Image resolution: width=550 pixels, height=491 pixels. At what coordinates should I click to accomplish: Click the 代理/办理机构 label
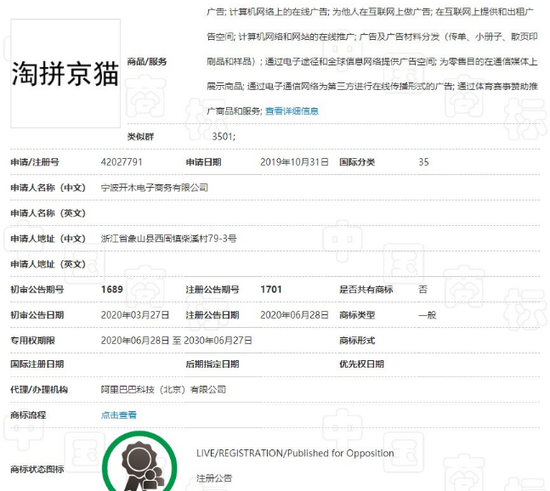[x=39, y=390]
